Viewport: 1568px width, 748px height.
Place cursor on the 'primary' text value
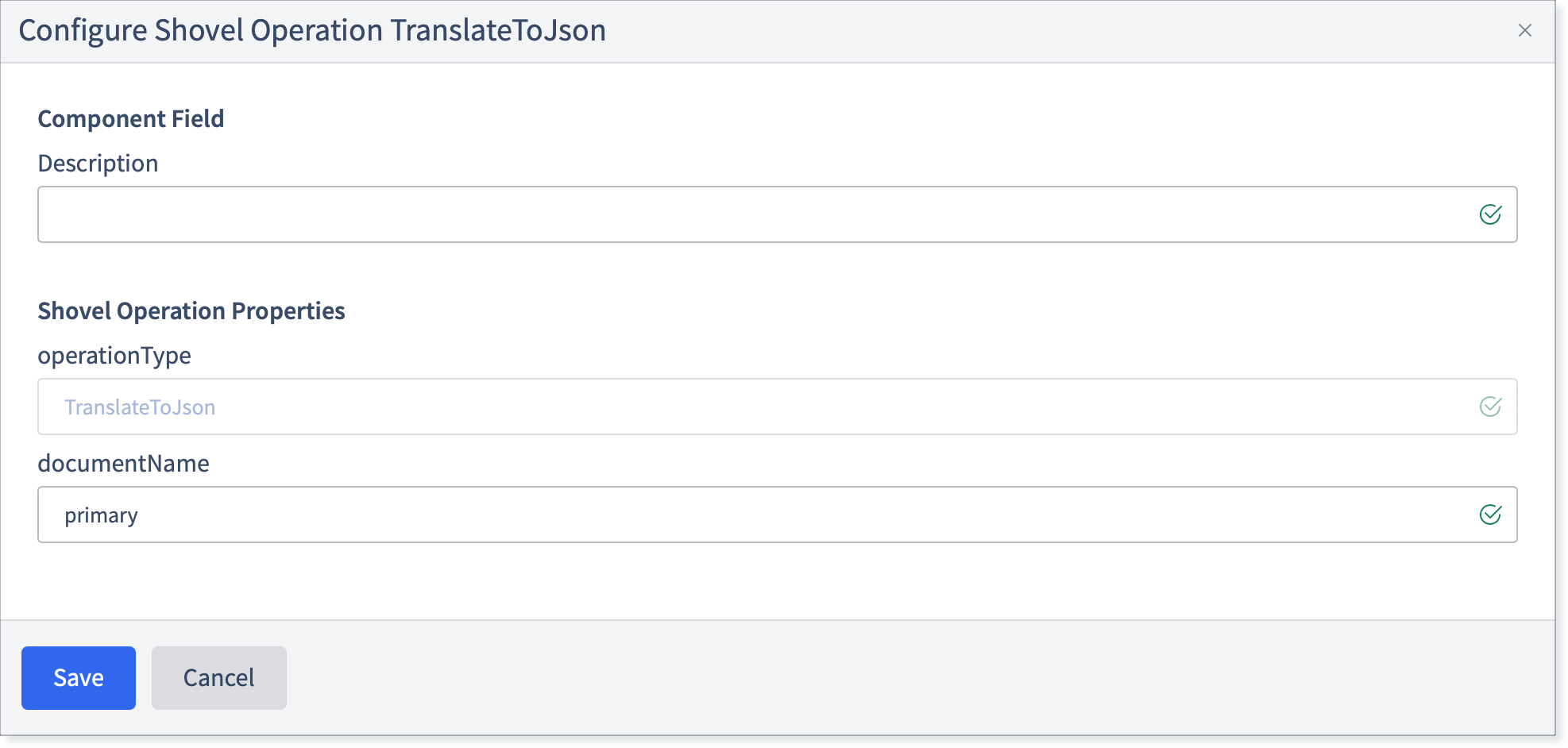(101, 515)
